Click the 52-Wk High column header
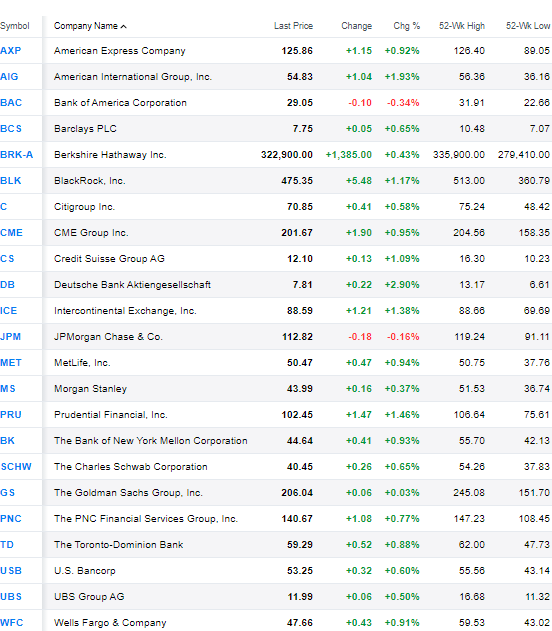This screenshot has width=552, height=631. click(x=462, y=26)
